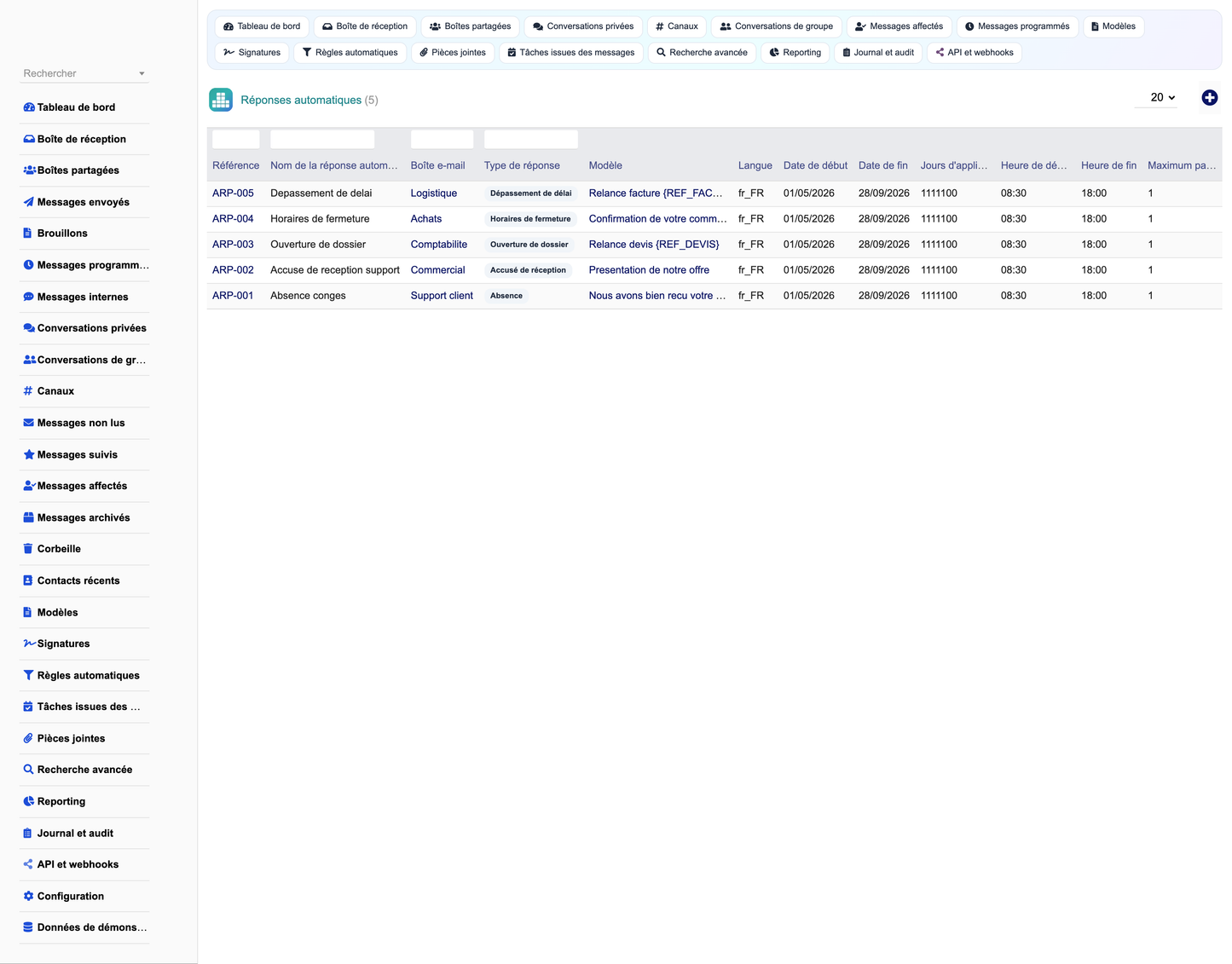Screen dimensions: 1232x964
Task: Click the Recherche avancée magnifier icon in sidebar
Action: pyautogui.click(x=29, y=770)
